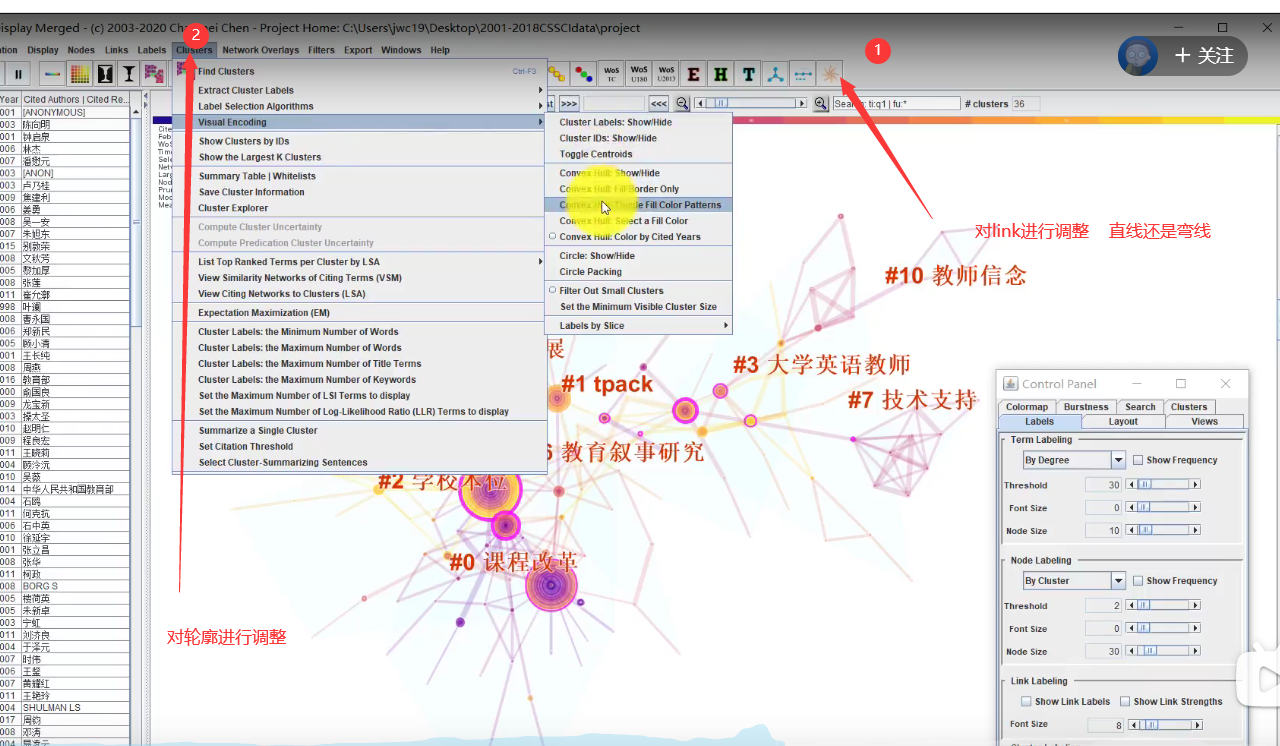Click the yellow linked nodes toolbar icon
Screen dimensions: 1280x746
557,74
